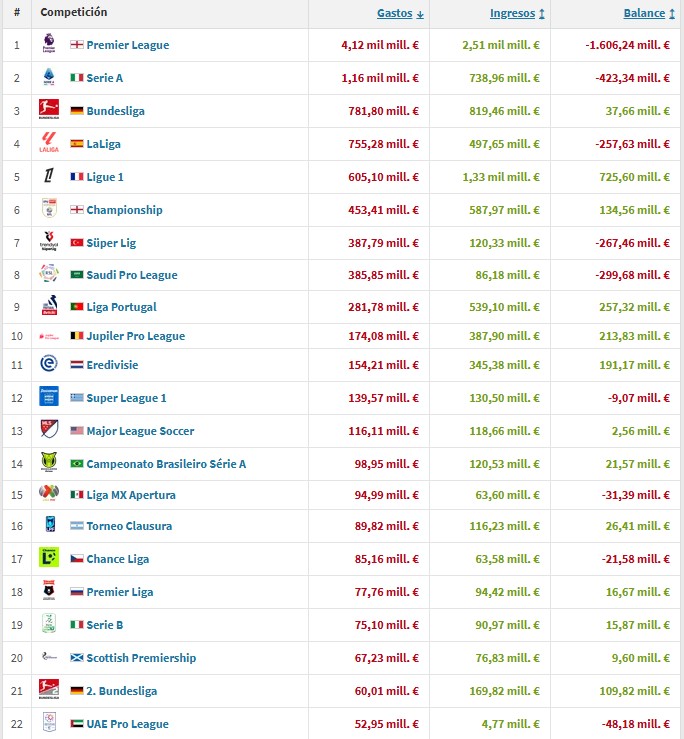Open the UAE Pro League link
The height and width of the screenshot is (739, 684).
127,724
